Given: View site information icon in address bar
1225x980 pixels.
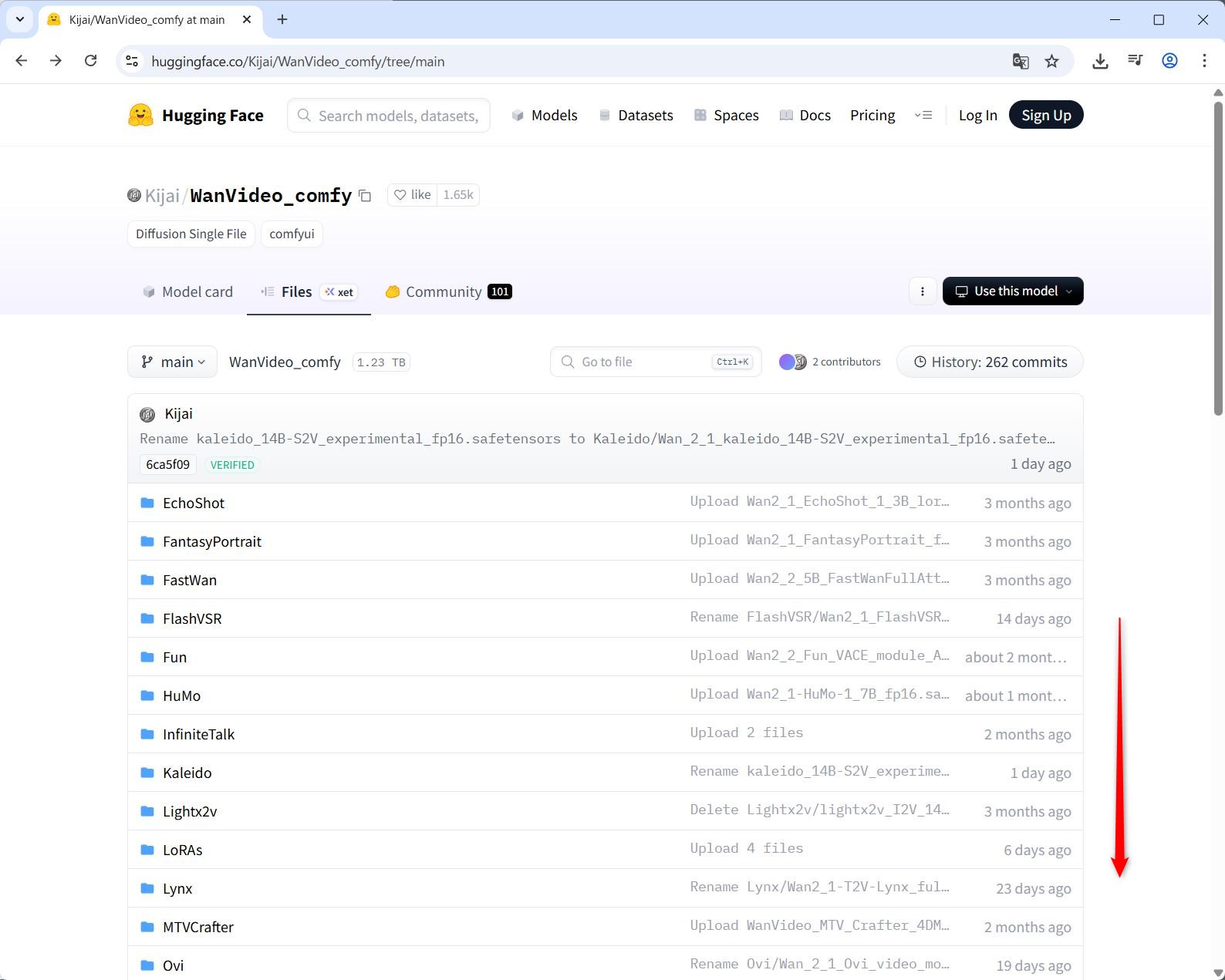Looking at the screenshot, I should [x=133, y=61].
